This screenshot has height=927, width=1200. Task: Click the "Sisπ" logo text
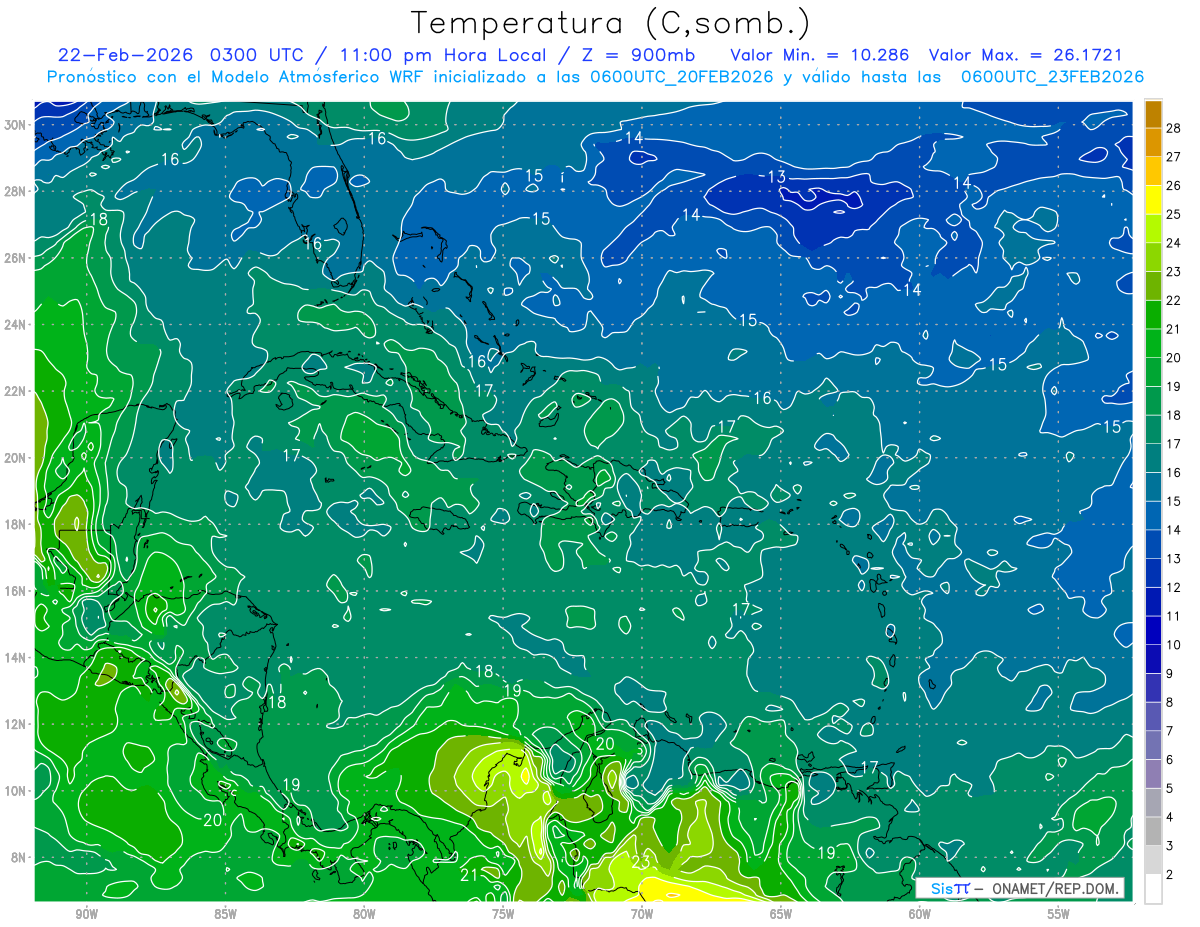coord(949,888)
